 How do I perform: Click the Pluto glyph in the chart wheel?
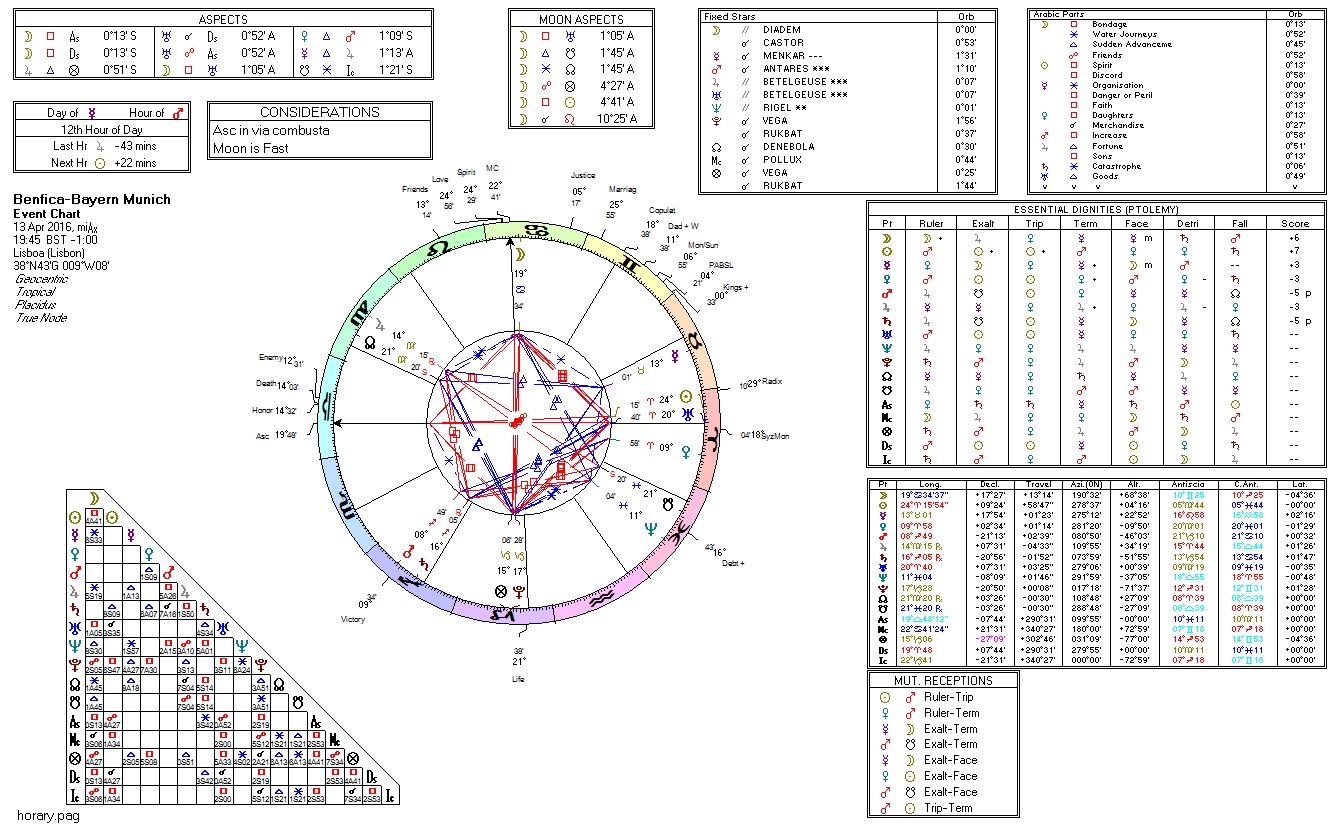pos(520,590)
